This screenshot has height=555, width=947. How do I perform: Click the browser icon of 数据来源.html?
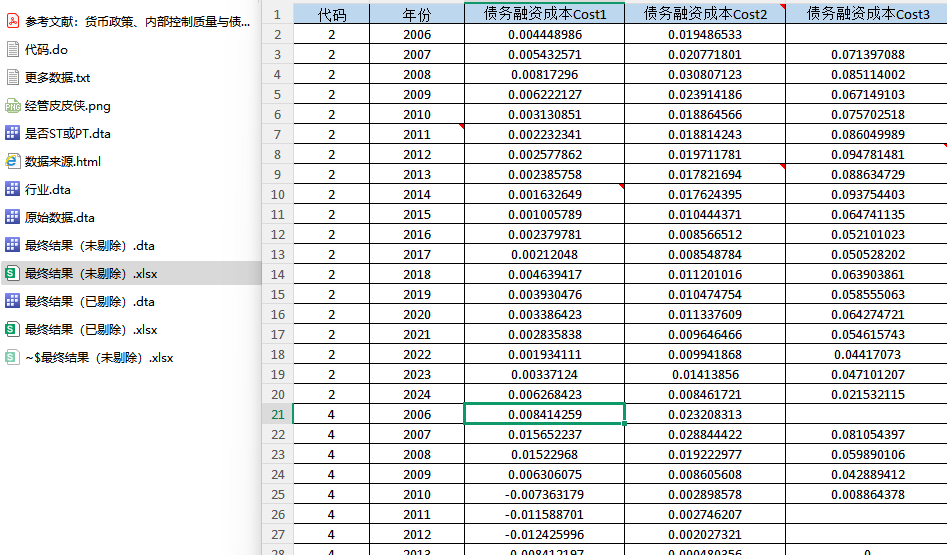point(13,161)
